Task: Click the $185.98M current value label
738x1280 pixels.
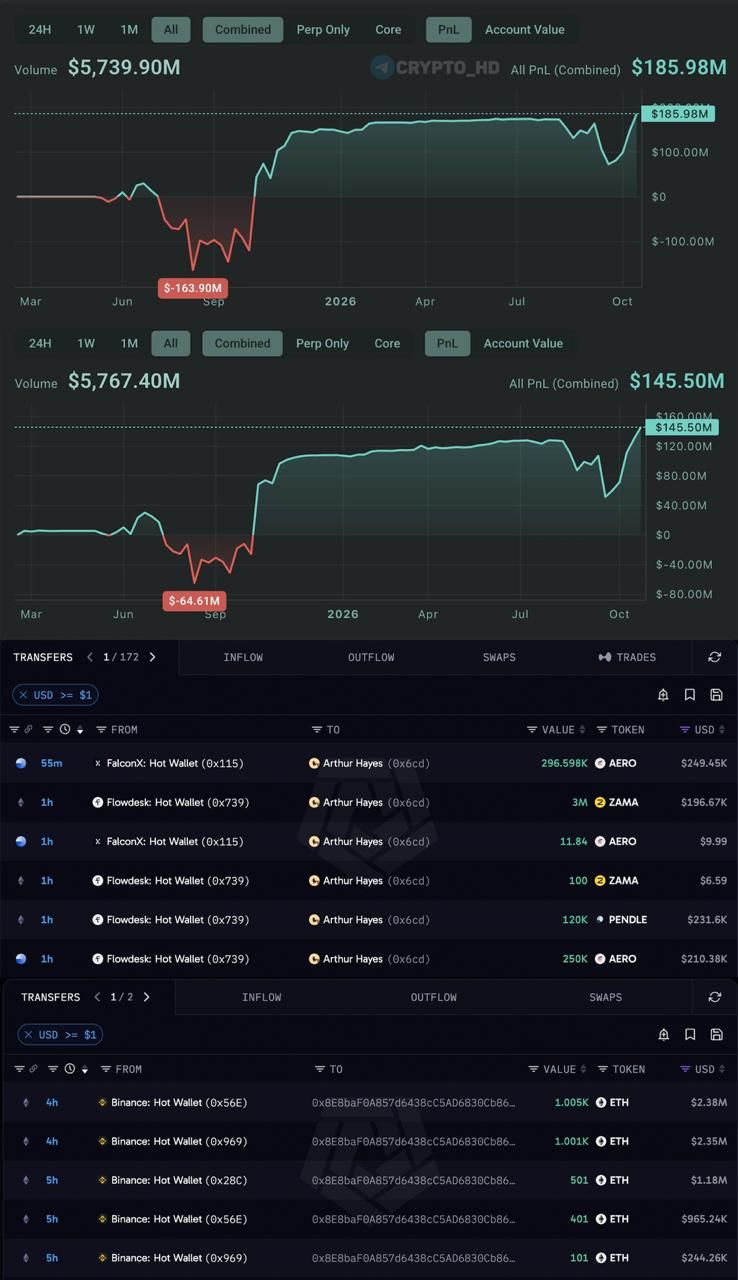Action: pos(679,114)
